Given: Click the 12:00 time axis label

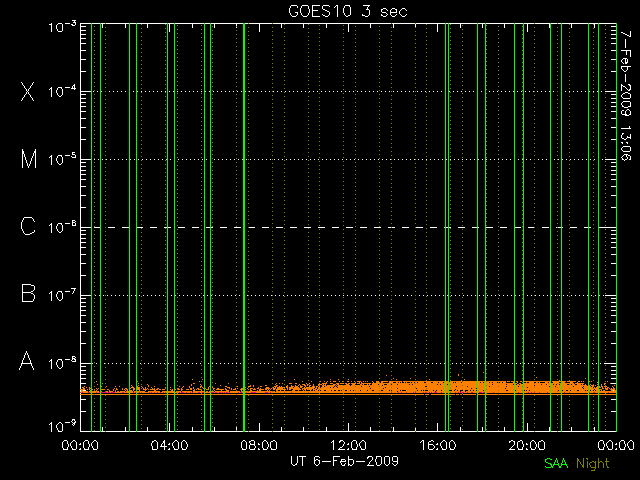Looking at the screenshot, I should coord(348,445).
